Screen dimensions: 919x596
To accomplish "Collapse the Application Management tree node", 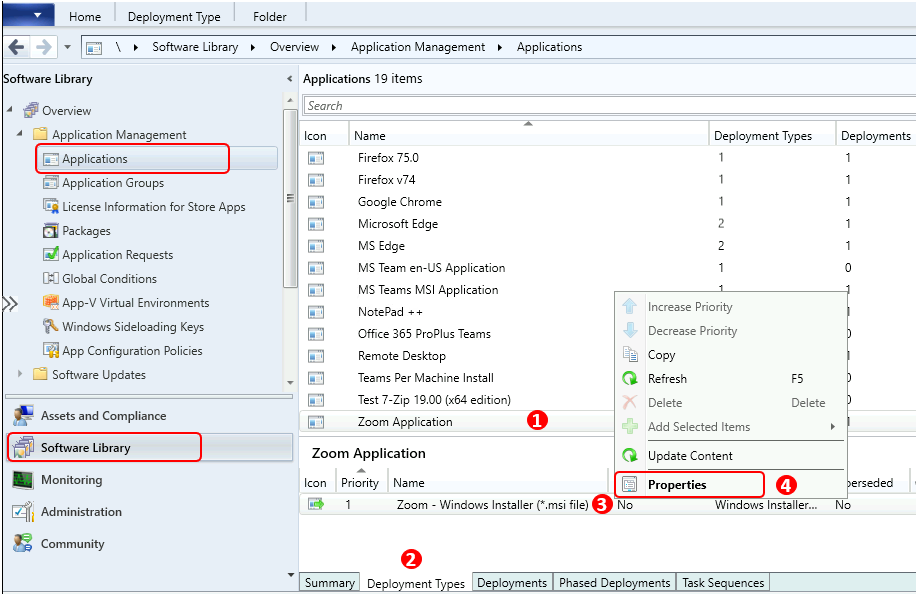I will (19, 134).
